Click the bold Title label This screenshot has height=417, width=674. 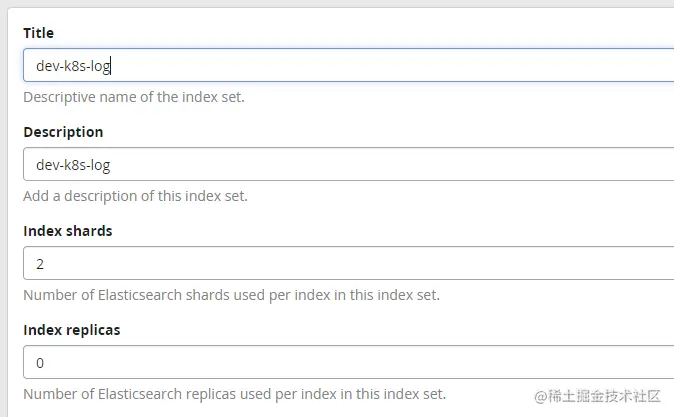coord(39,33)
